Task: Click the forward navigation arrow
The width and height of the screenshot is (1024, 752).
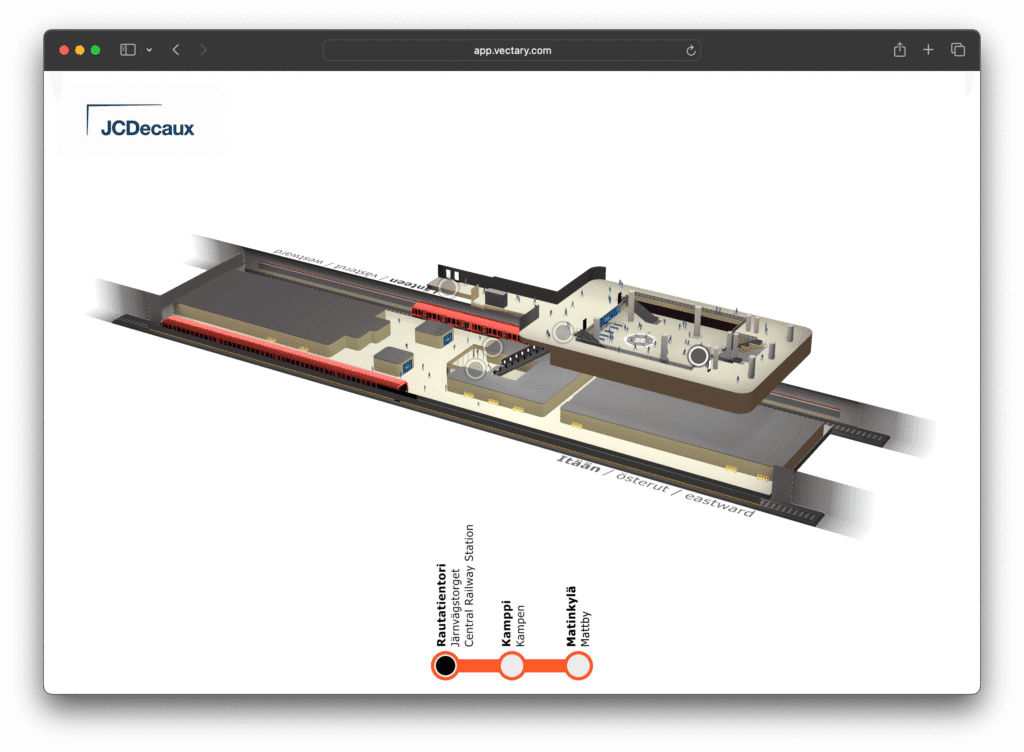Action: point(204,50)
